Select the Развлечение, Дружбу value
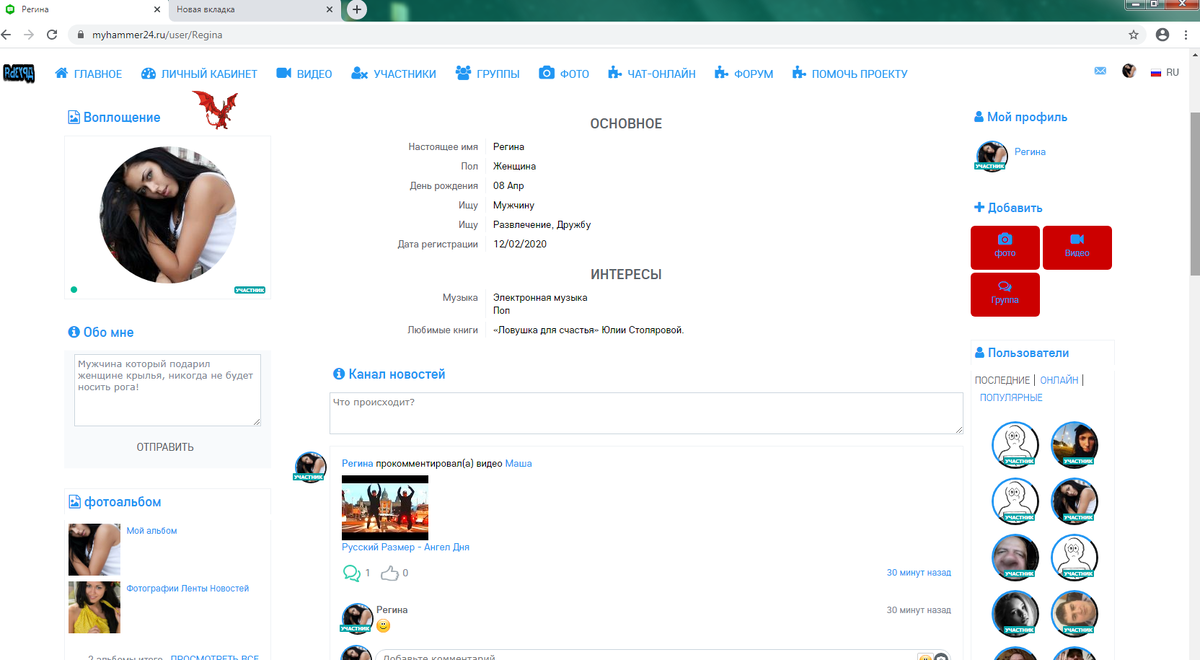 (542, 225)
